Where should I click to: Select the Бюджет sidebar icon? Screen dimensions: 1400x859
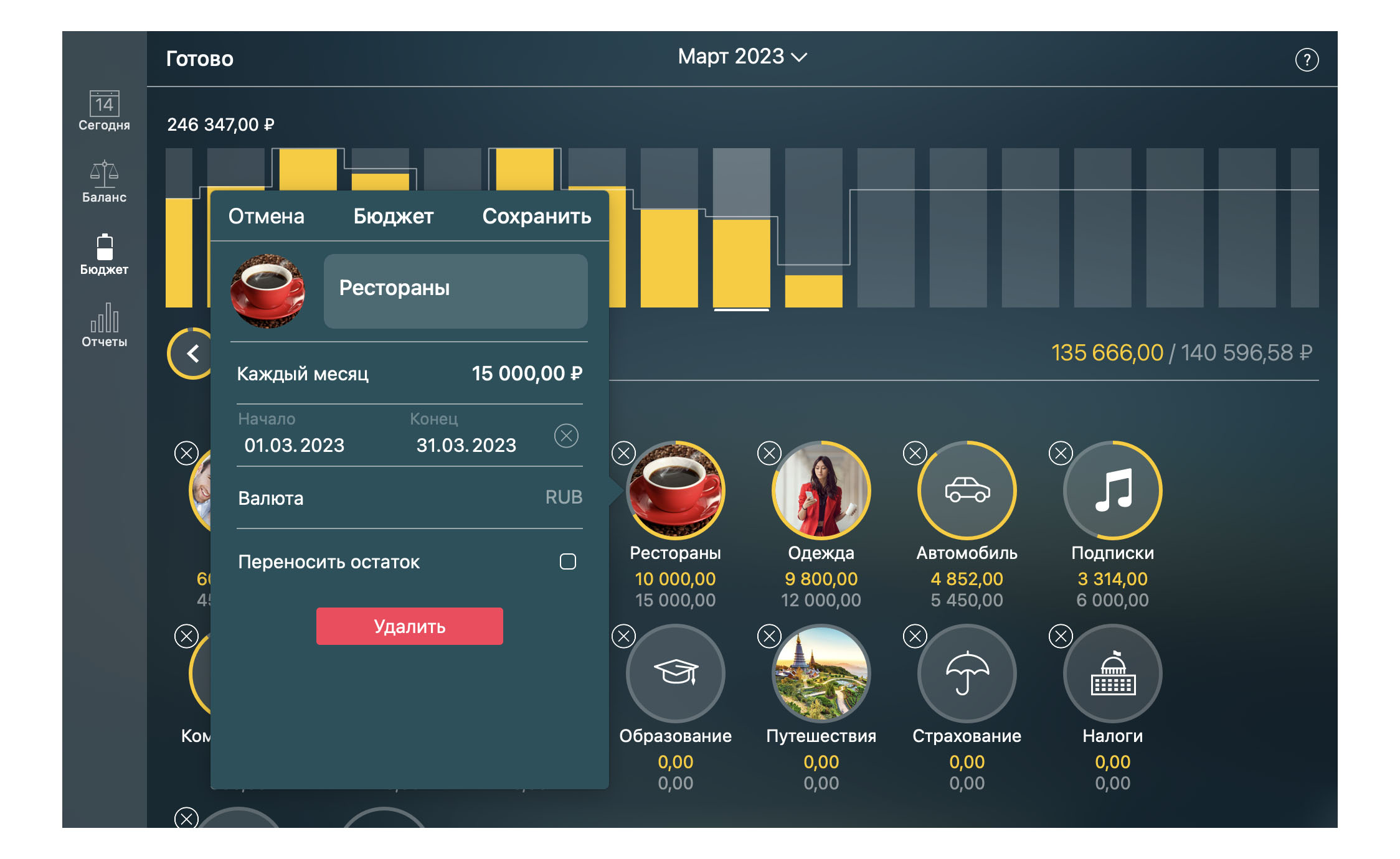click(104, 255)
